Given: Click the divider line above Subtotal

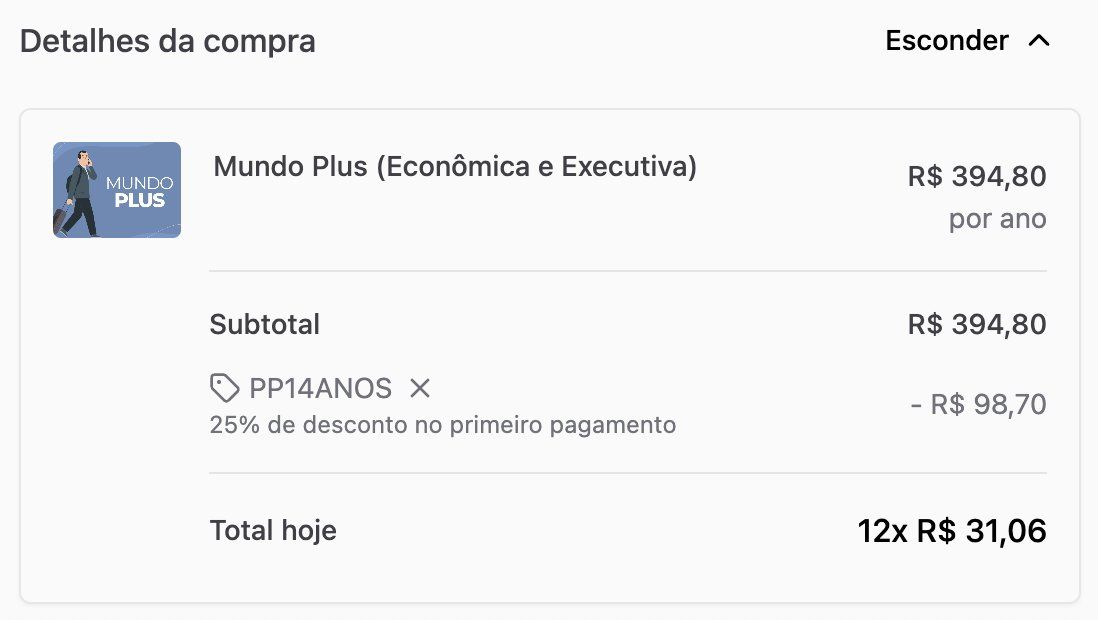Looking at the screenshot, I should point(628,271).
